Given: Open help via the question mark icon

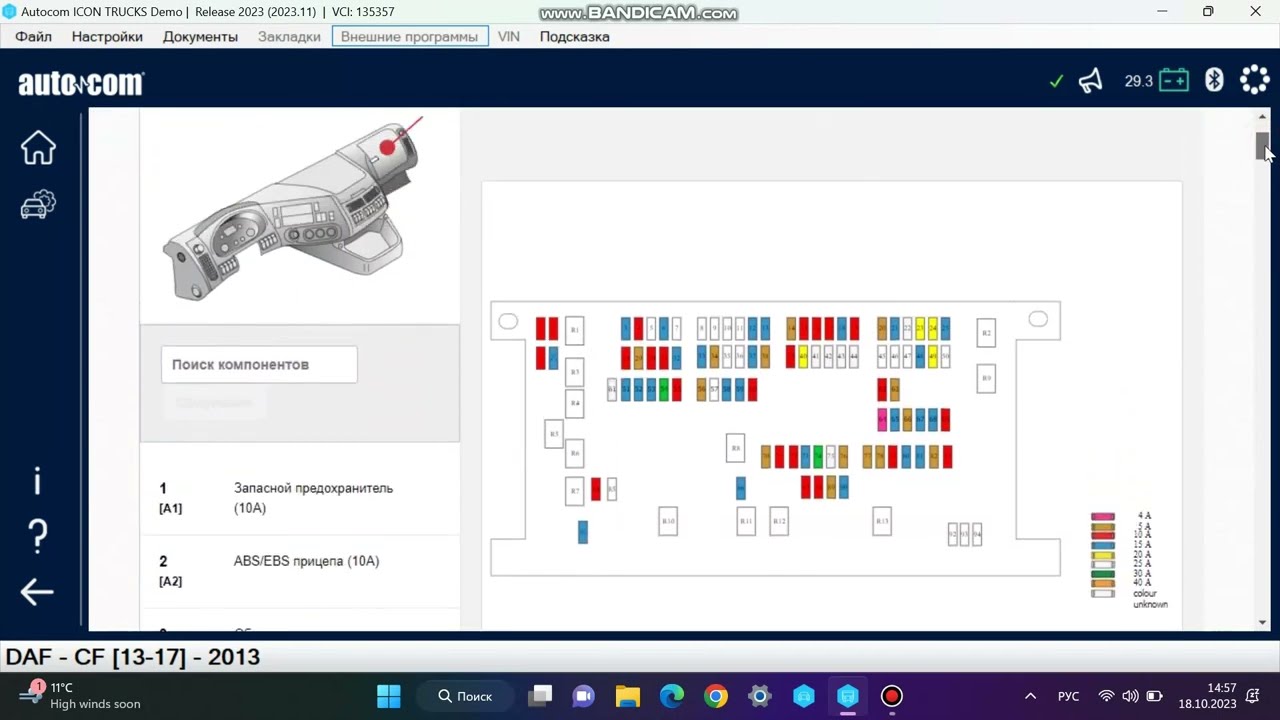Looking at the screenshot, I should tap(38, 536).
